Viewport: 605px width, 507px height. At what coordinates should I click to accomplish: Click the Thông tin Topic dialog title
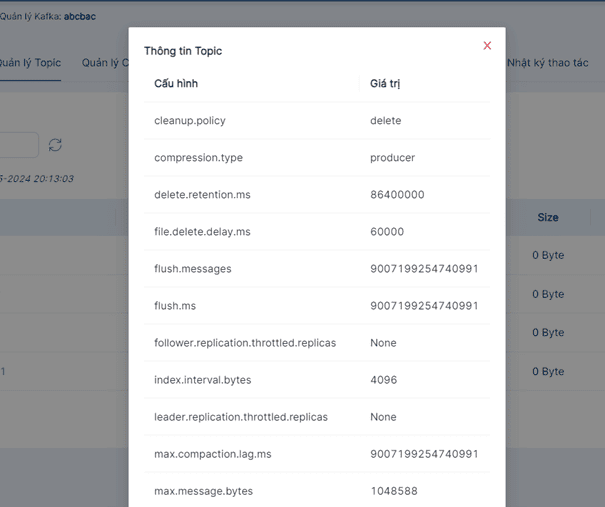click(183, 51)
